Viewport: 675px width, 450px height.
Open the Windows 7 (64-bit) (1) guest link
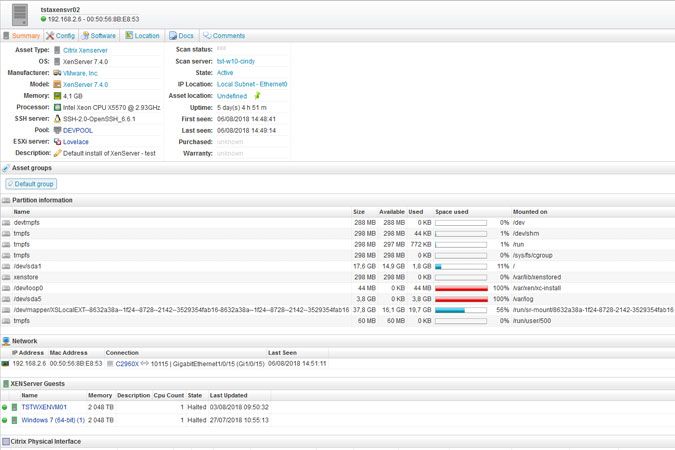click(x=53, y=420)
